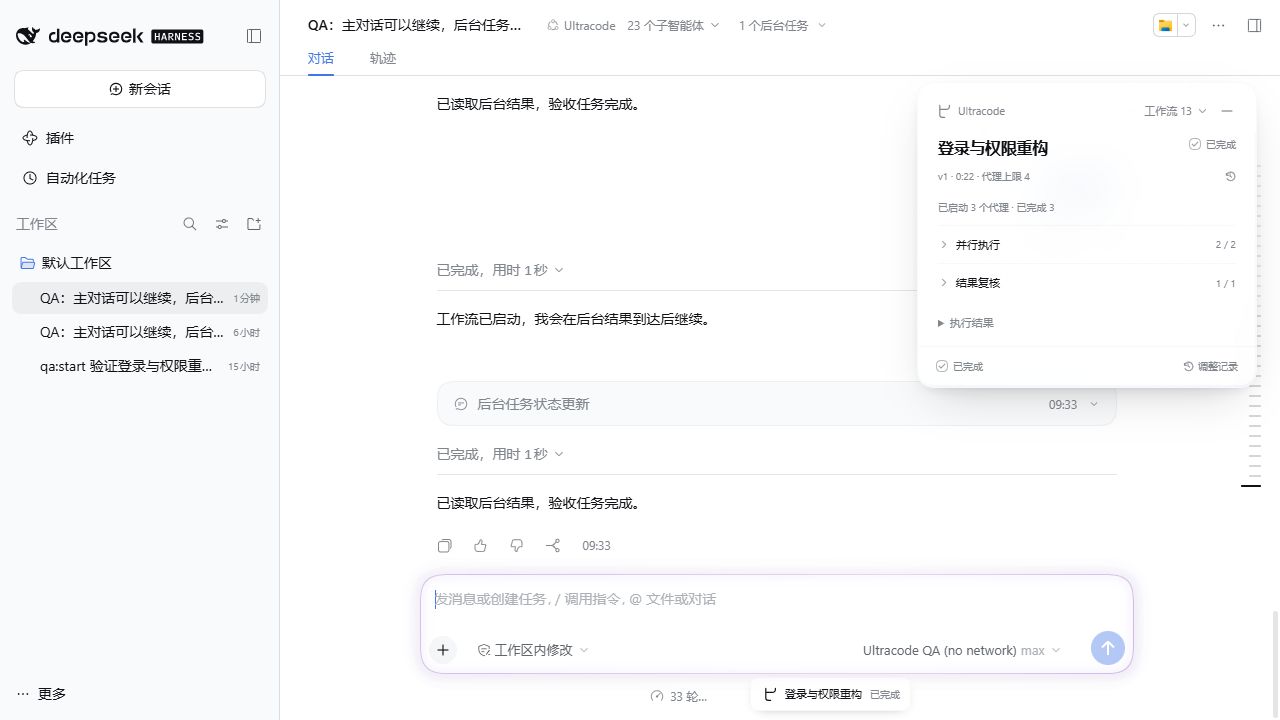The image size is (1280, 720).
Task: Expand the 后台任务状态更新 card
Action: coord(776,404)
